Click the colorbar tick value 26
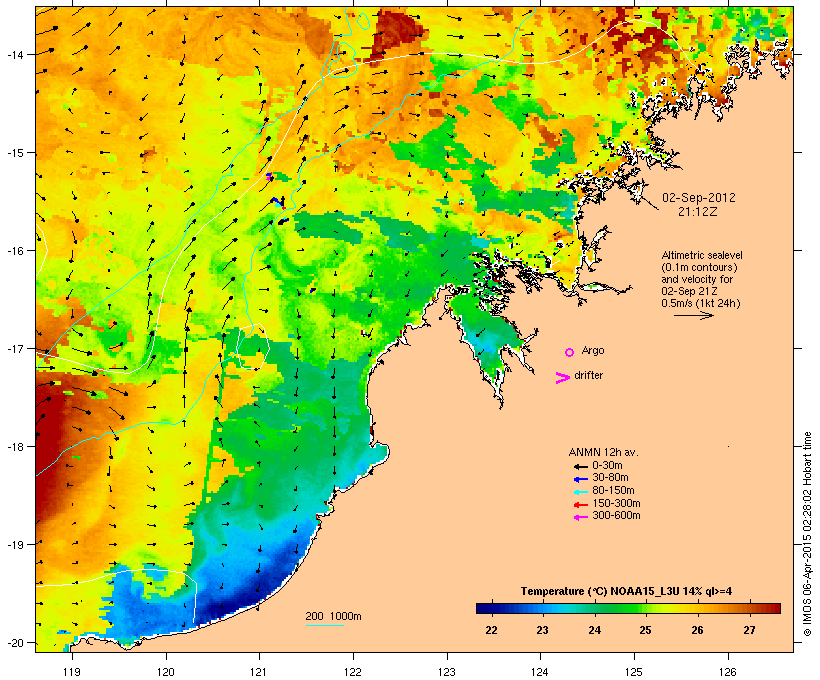The image size is (820, 680). [x=697, y=630]
